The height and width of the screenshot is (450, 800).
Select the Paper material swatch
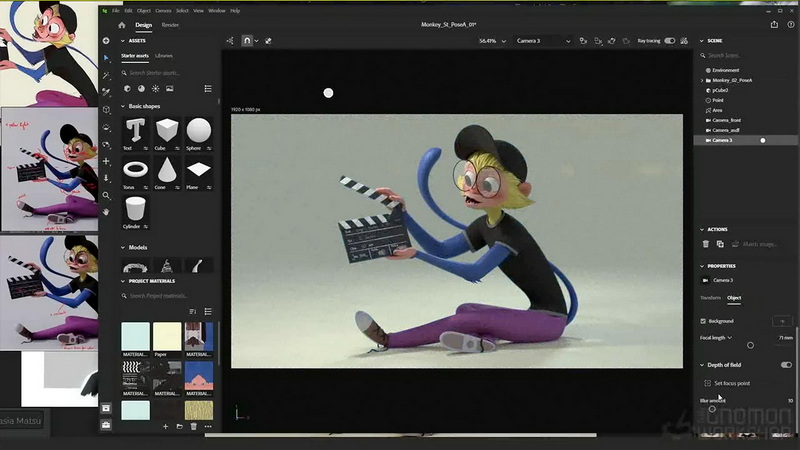pos(167,339)
